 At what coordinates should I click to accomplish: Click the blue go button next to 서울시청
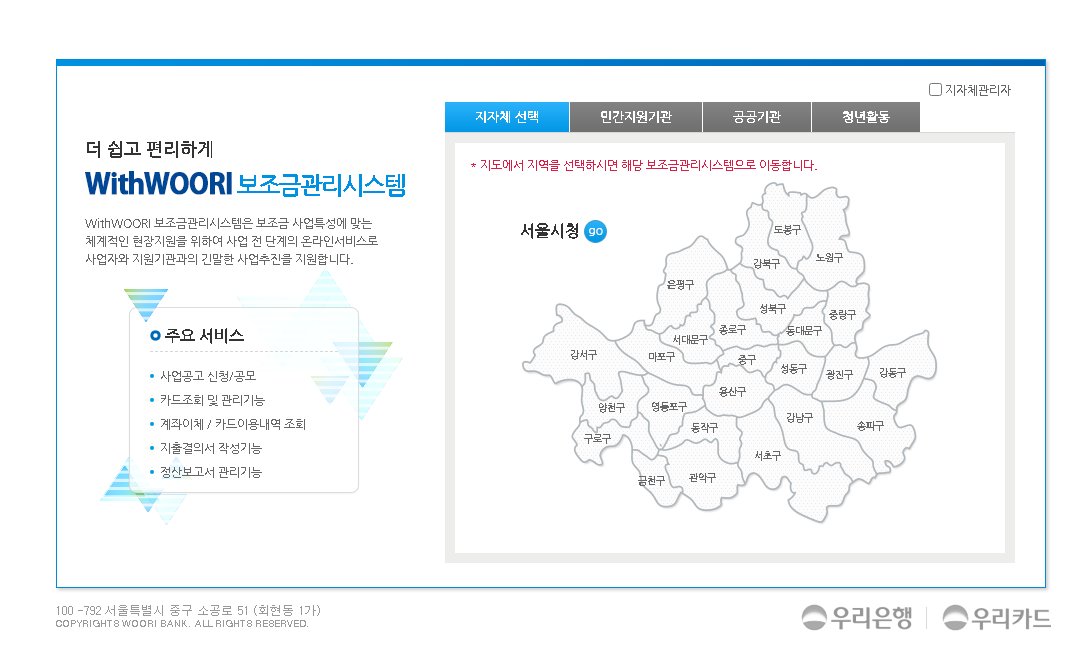click(x=595, y=231)
